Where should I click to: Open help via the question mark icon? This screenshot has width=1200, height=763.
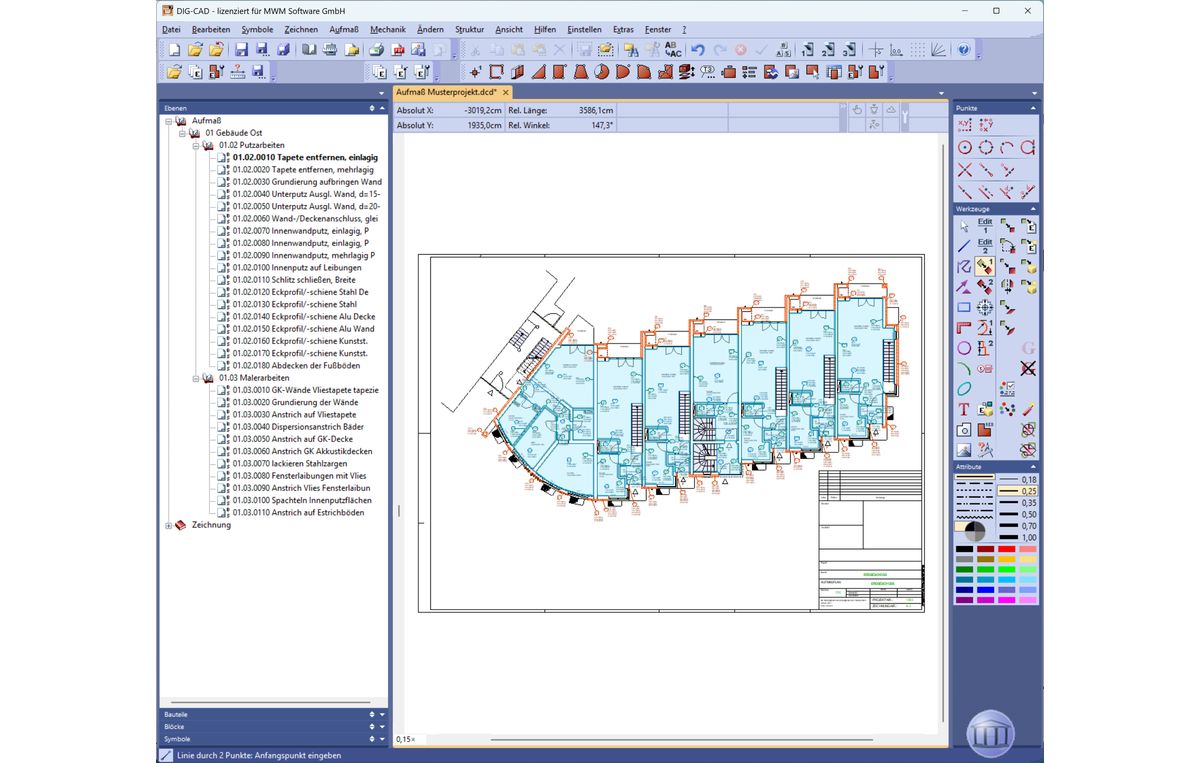click(963, 50)
